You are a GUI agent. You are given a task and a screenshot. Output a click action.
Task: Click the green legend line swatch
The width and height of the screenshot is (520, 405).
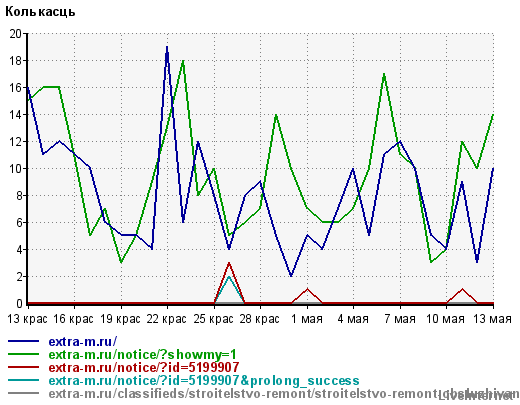(24, 354)
